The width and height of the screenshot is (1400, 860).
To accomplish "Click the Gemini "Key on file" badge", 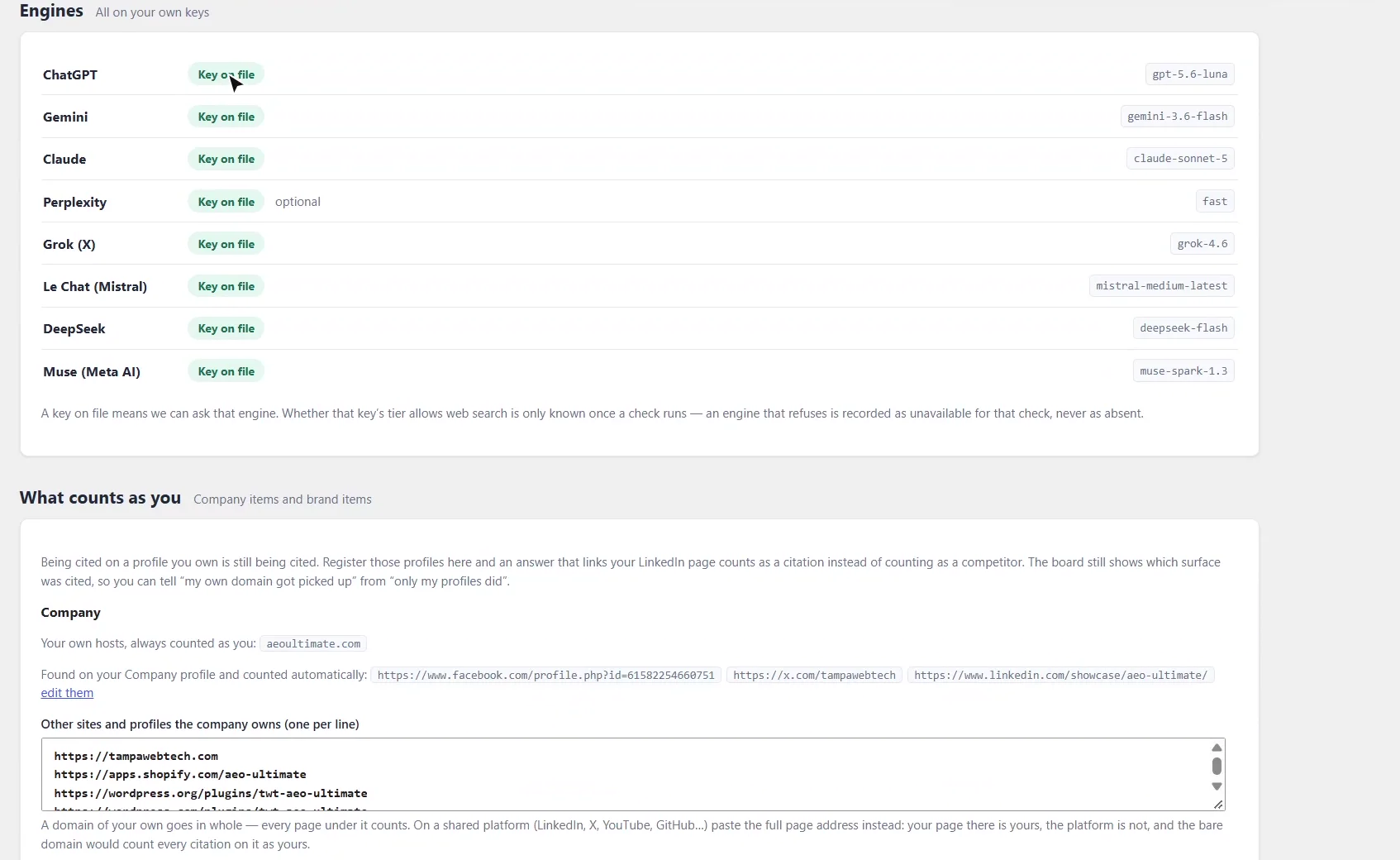I will [226, 117].
